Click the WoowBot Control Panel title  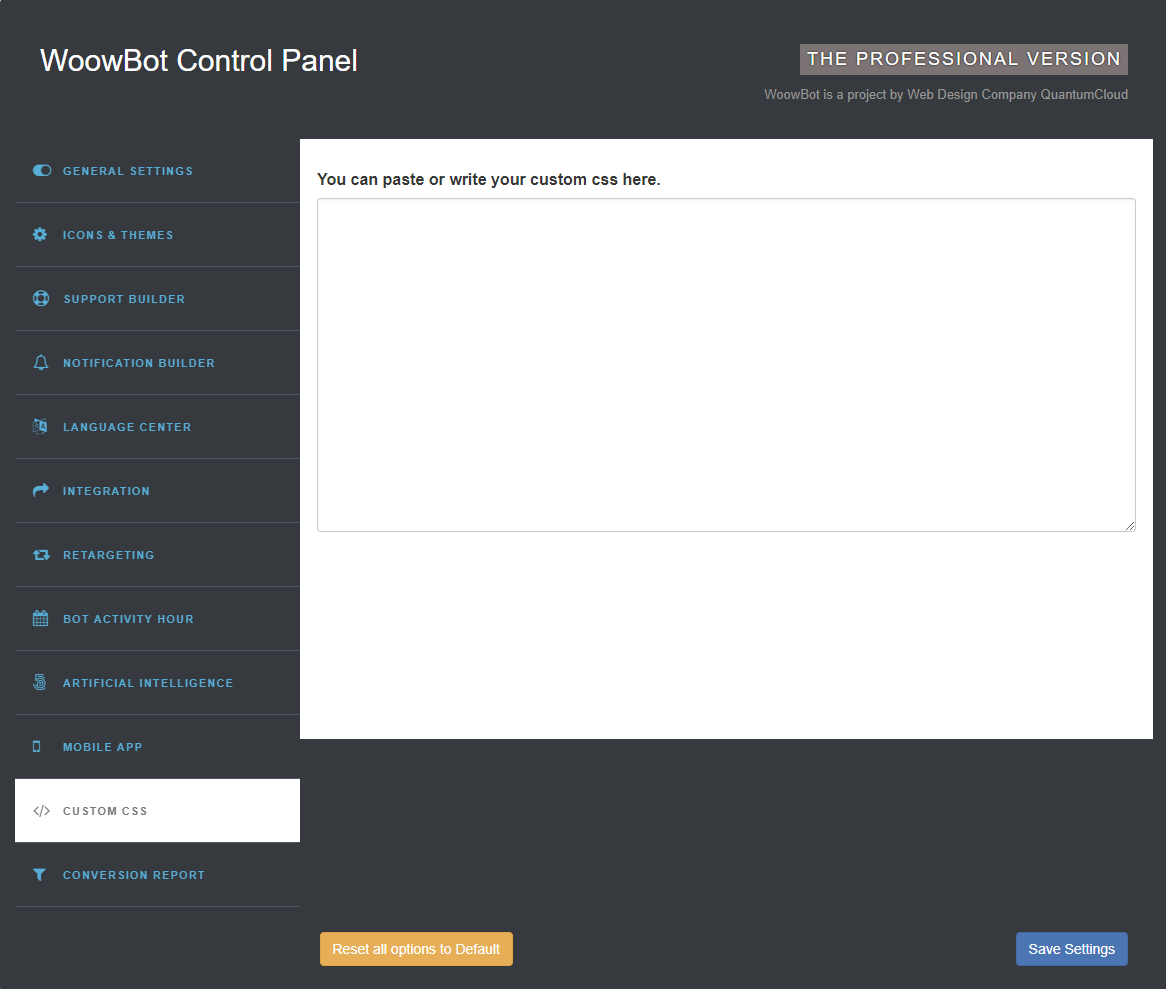point(199,60)
